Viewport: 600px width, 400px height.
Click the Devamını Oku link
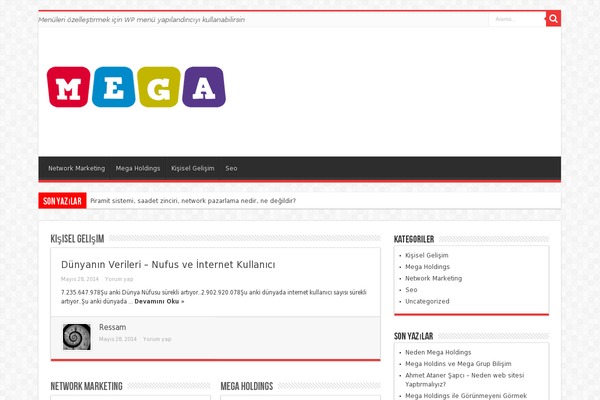159,301
